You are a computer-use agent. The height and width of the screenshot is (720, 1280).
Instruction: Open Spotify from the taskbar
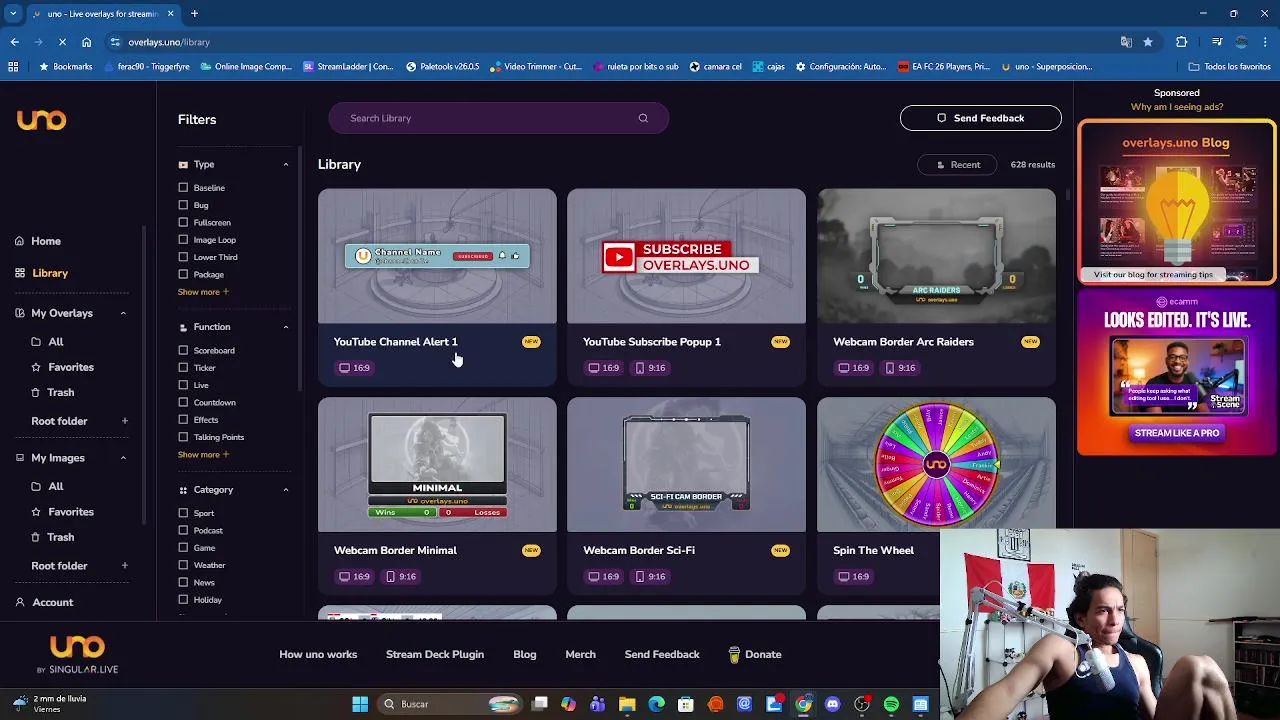(x=891, y=704)
